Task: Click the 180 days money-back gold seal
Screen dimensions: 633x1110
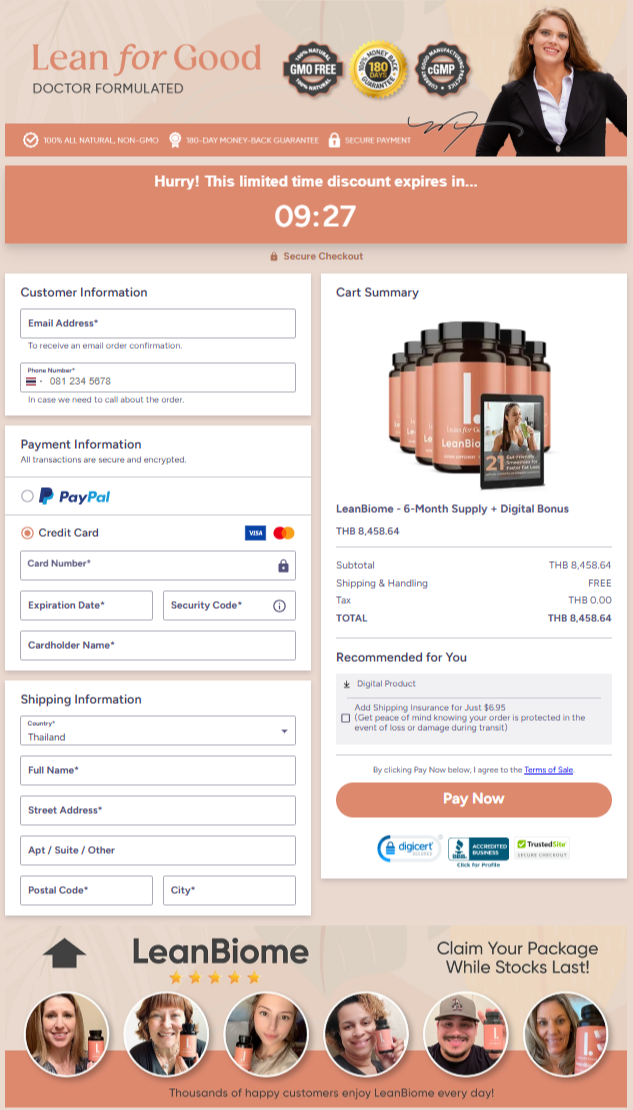Action: point(377,68)
